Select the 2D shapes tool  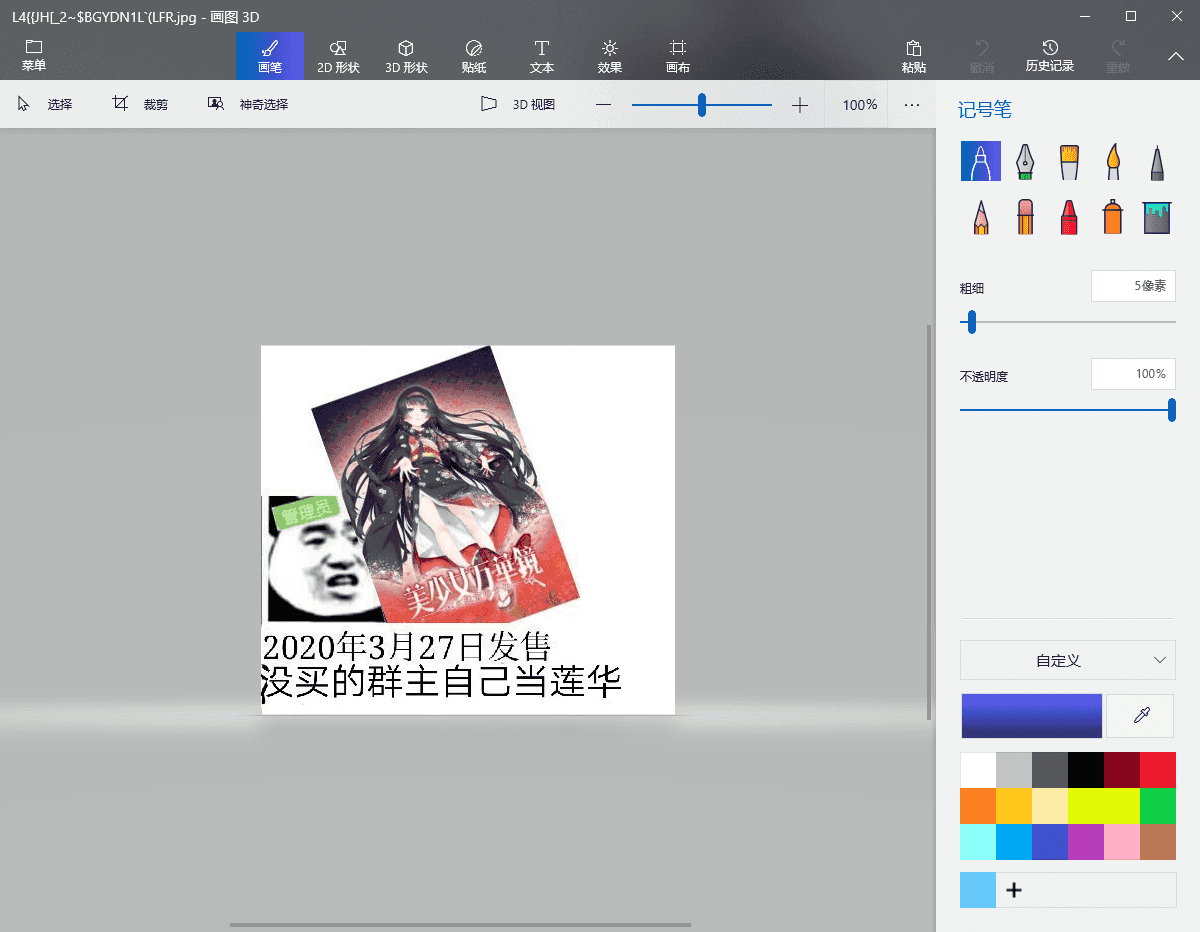point(338,55)
